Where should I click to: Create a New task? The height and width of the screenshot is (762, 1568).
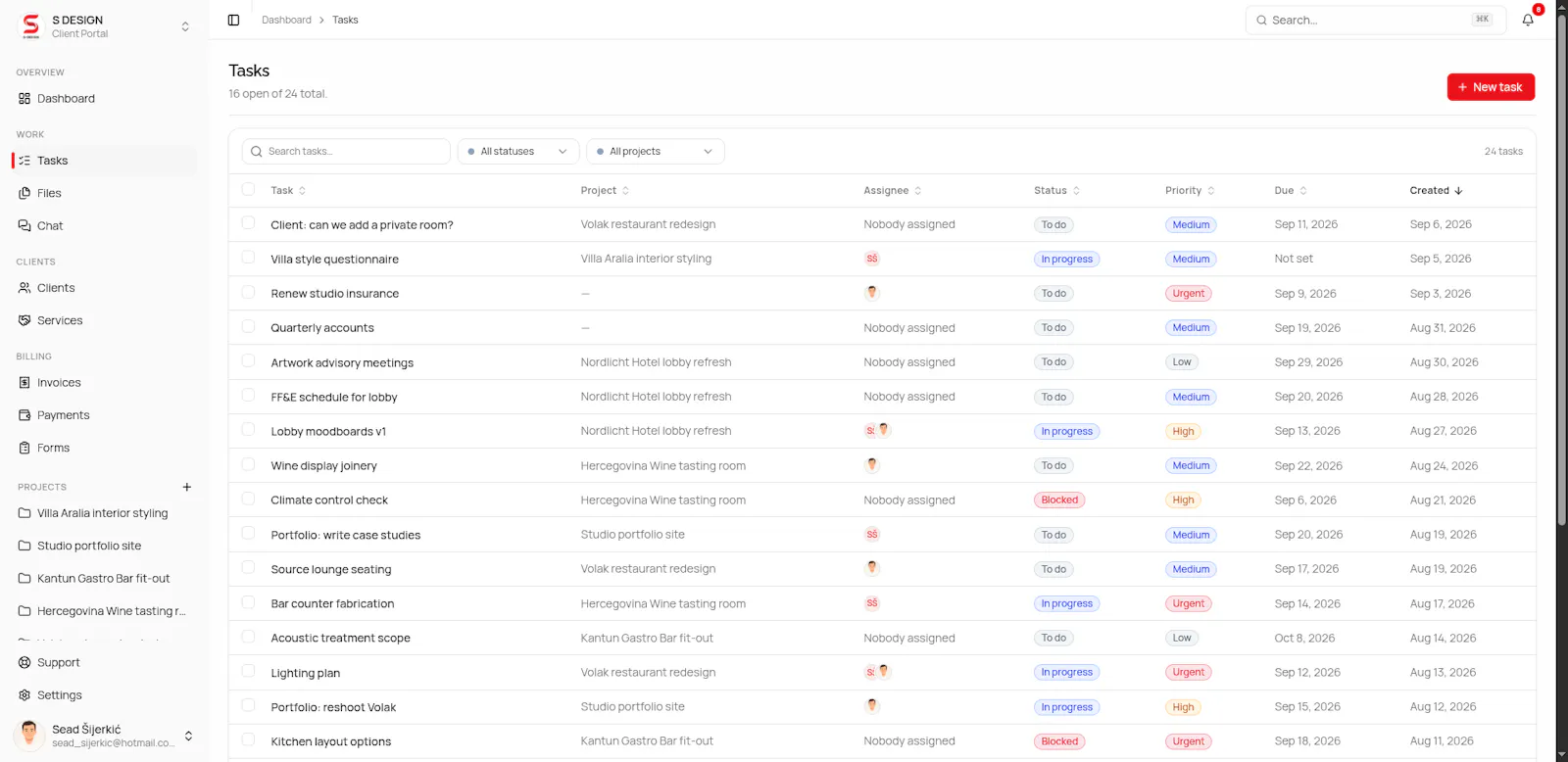coord(1491,87)
